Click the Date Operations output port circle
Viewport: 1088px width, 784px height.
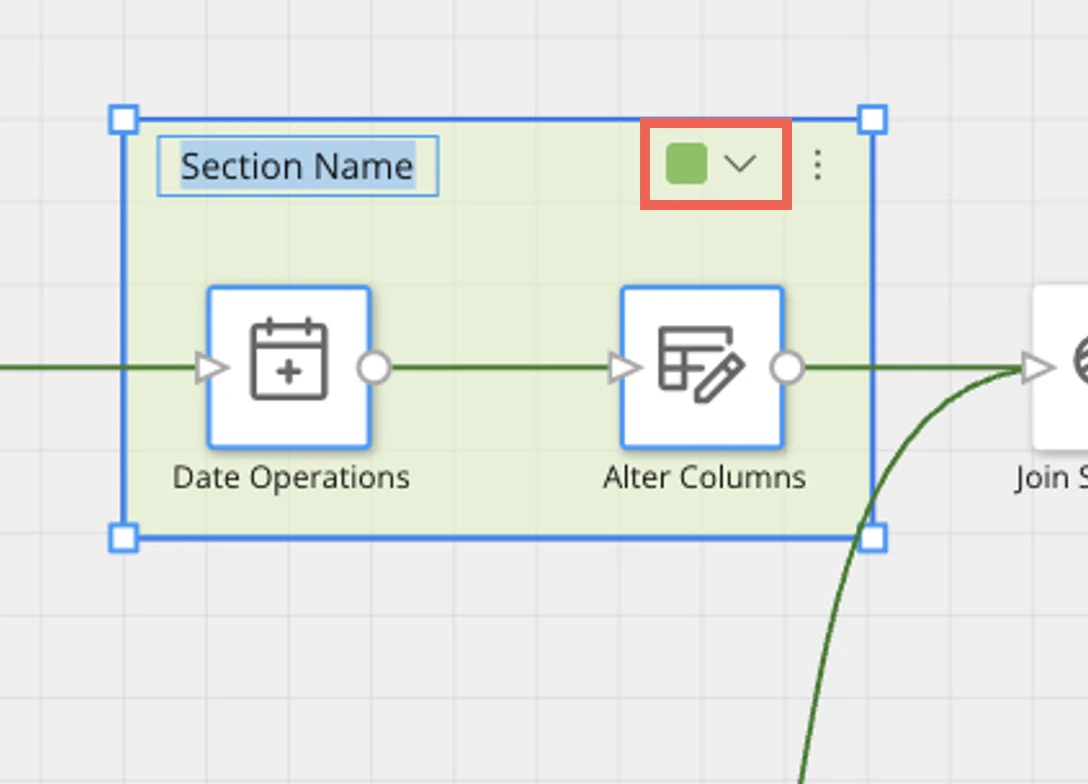click(374, 368)
